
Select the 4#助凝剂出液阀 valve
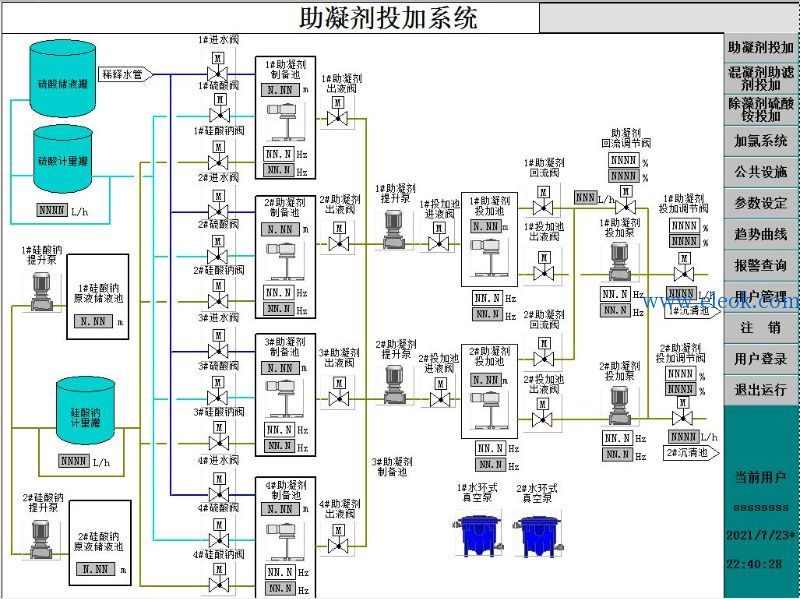338,541
